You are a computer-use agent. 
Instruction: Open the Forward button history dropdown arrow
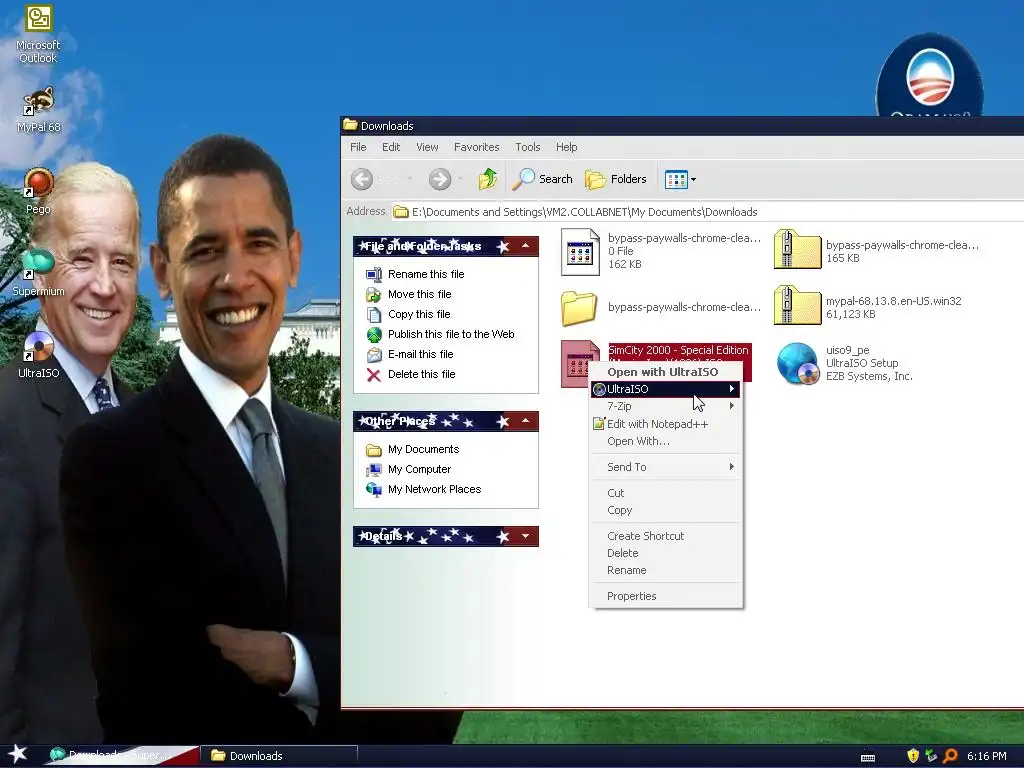point(460,179)
